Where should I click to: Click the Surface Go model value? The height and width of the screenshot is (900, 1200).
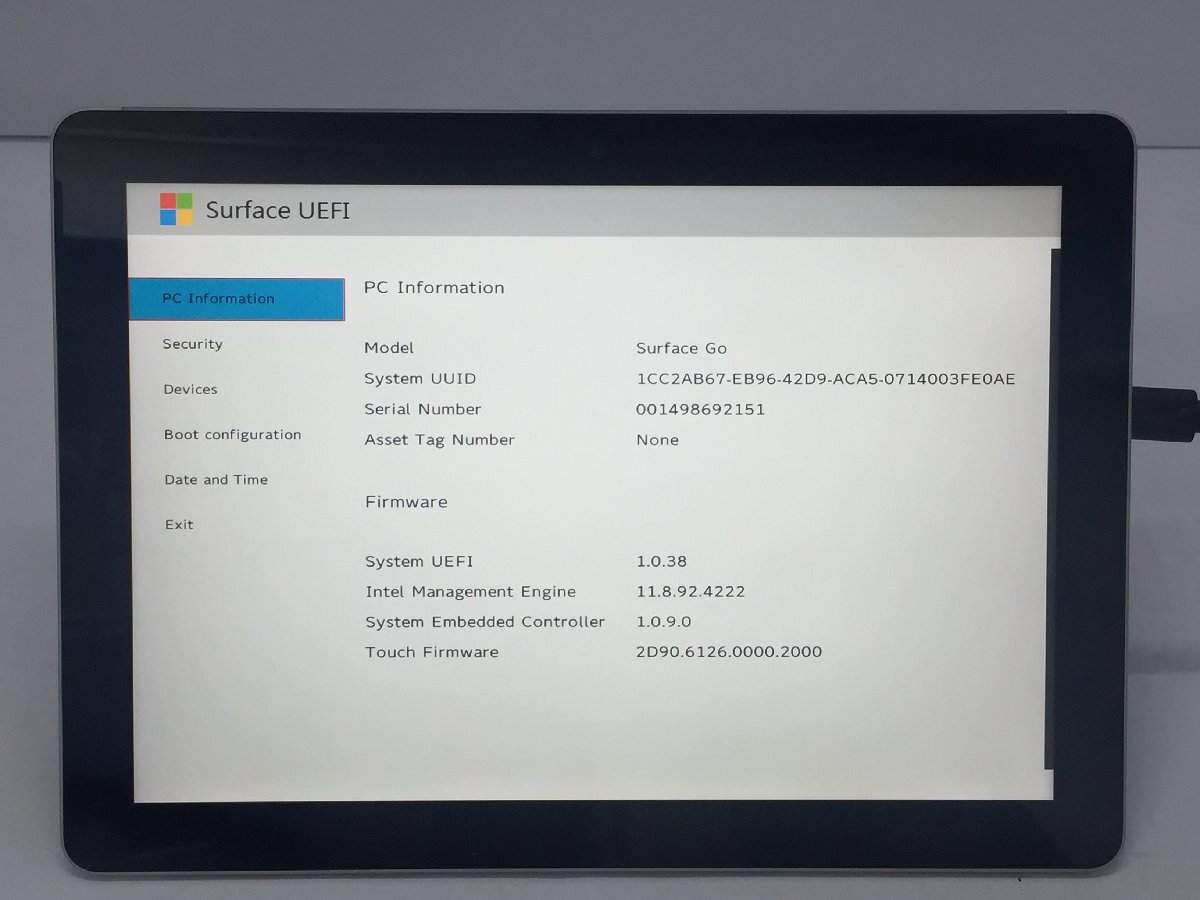click(682, 348)
